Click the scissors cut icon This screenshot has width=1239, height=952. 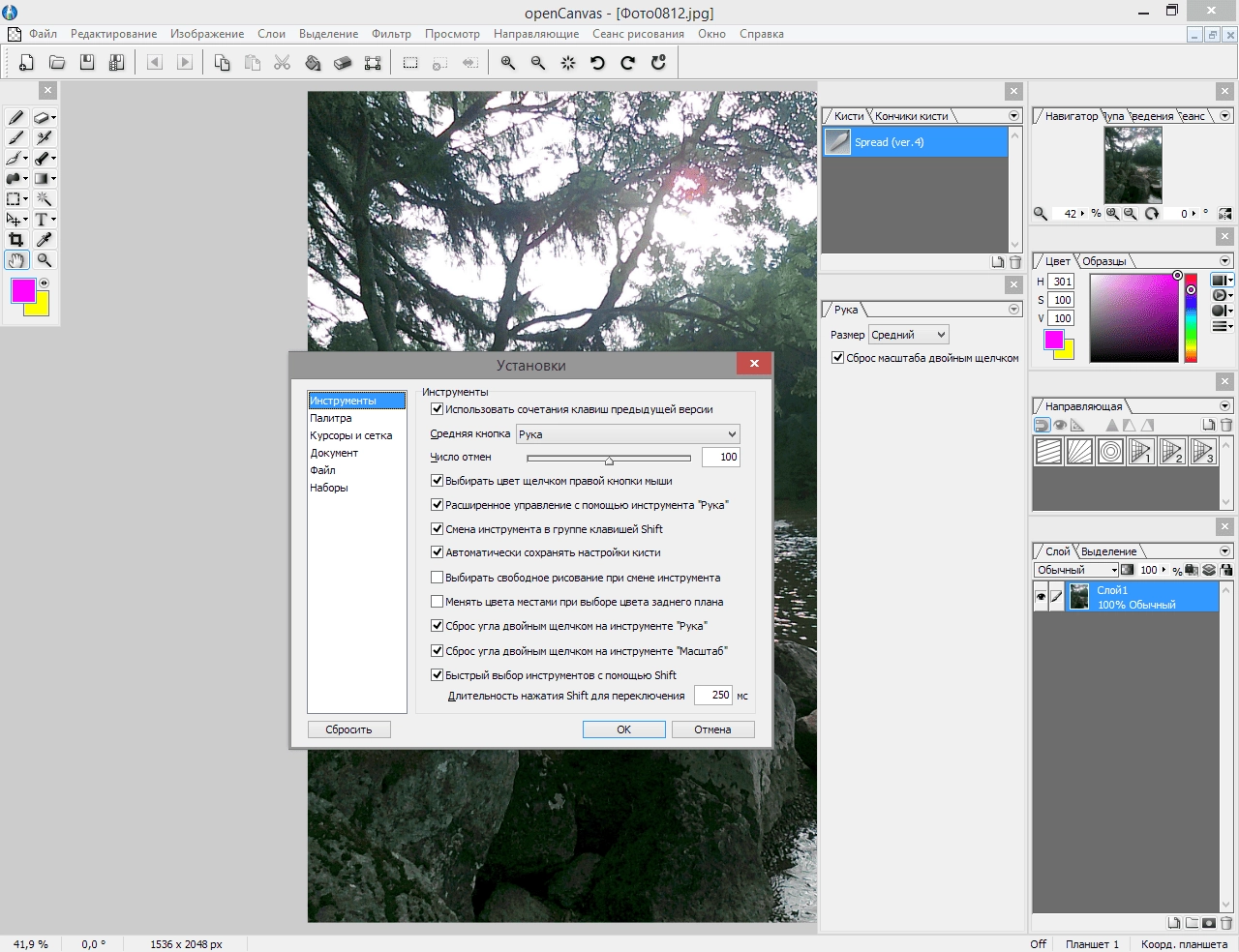point(283,63)
